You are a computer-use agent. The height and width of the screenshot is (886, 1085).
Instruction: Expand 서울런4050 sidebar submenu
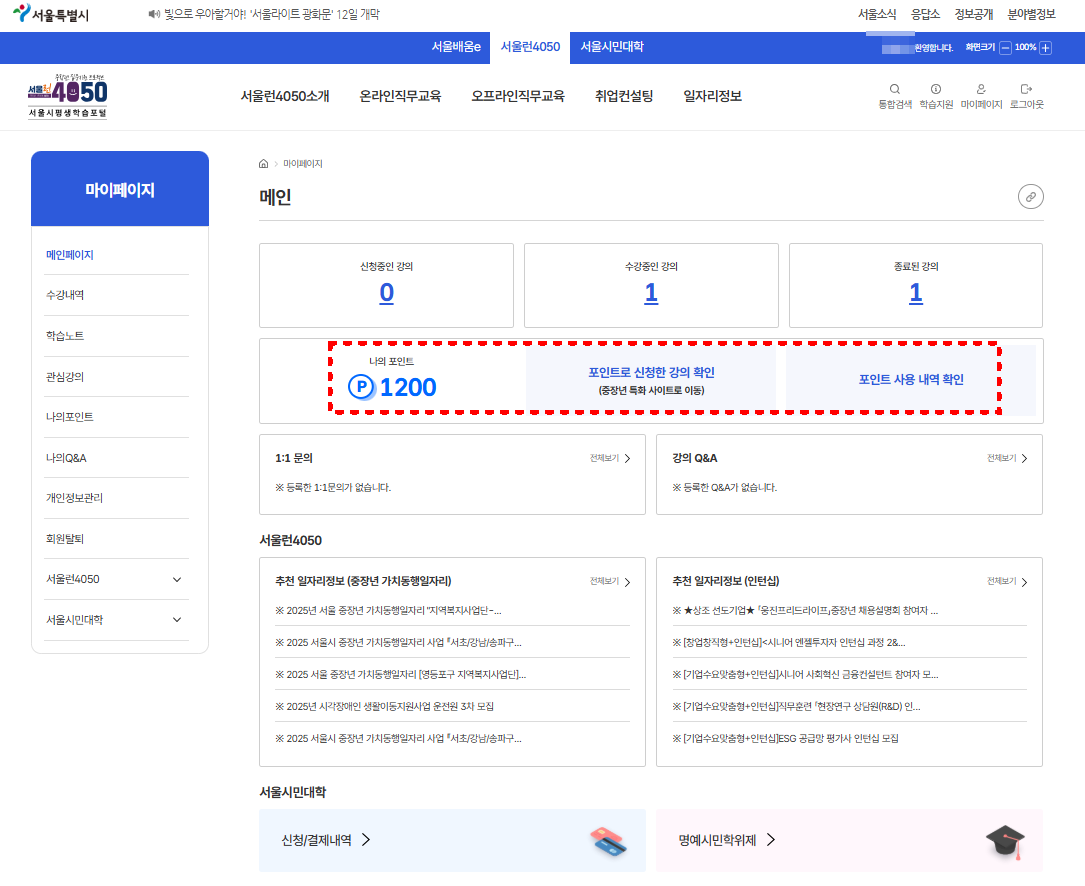click(x=177, y=579)
